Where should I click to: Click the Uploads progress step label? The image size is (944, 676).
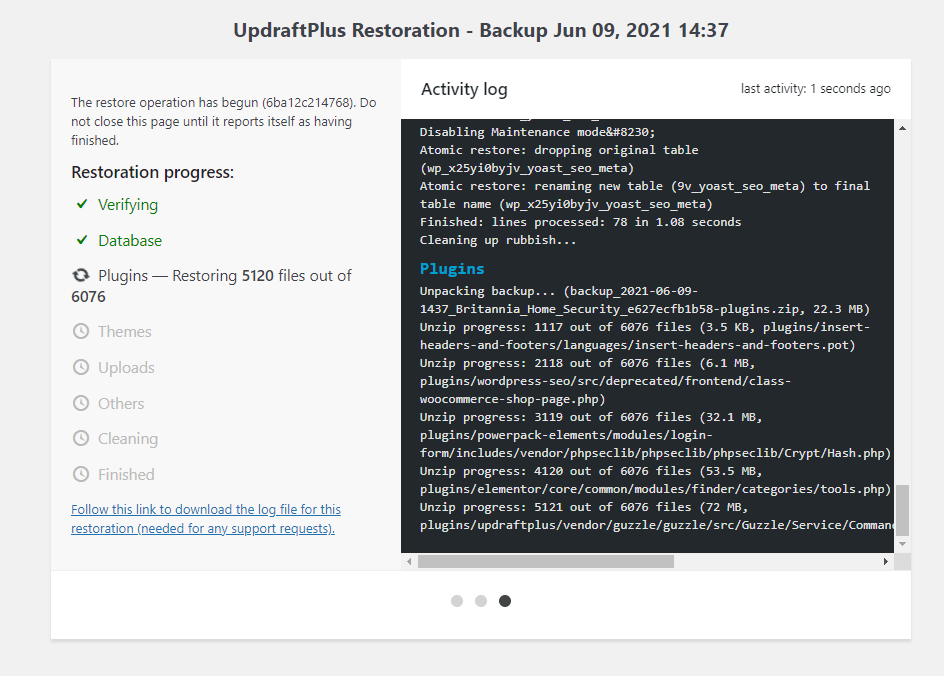(x=126, y=368)
